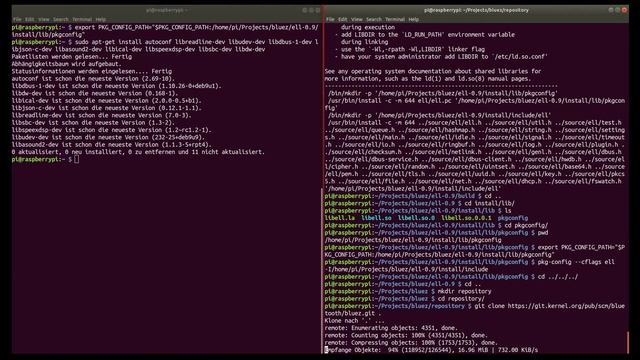
Task: Click the right terminal's vertical scrollbar thumb
Action: pos(627,342)
